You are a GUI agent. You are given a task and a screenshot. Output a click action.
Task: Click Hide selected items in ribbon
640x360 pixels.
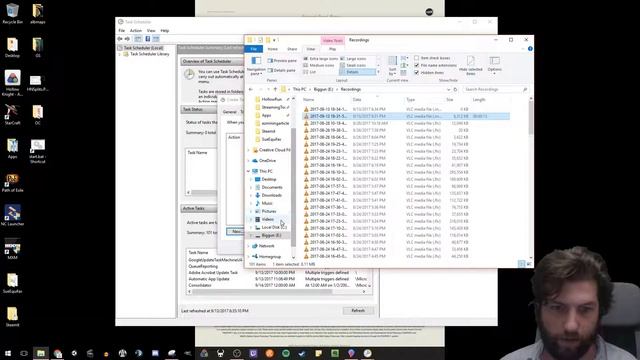pyautogui.click(x=471, y=66)
